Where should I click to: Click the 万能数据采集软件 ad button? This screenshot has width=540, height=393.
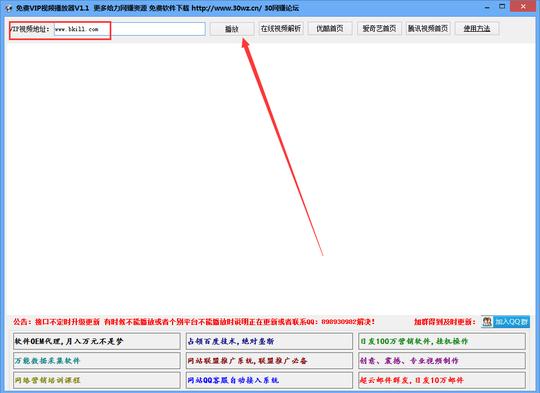pos(97,361)
